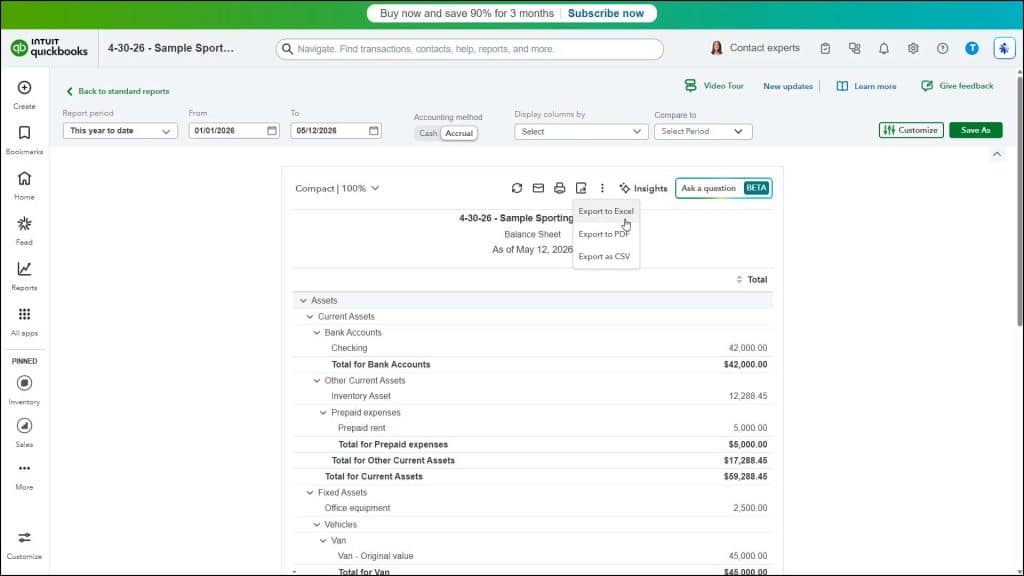Image resolution: width=1024 pixels, height=576 pixels.
Task: Click Subscribe now link
Action: click(x=605, y=13)
